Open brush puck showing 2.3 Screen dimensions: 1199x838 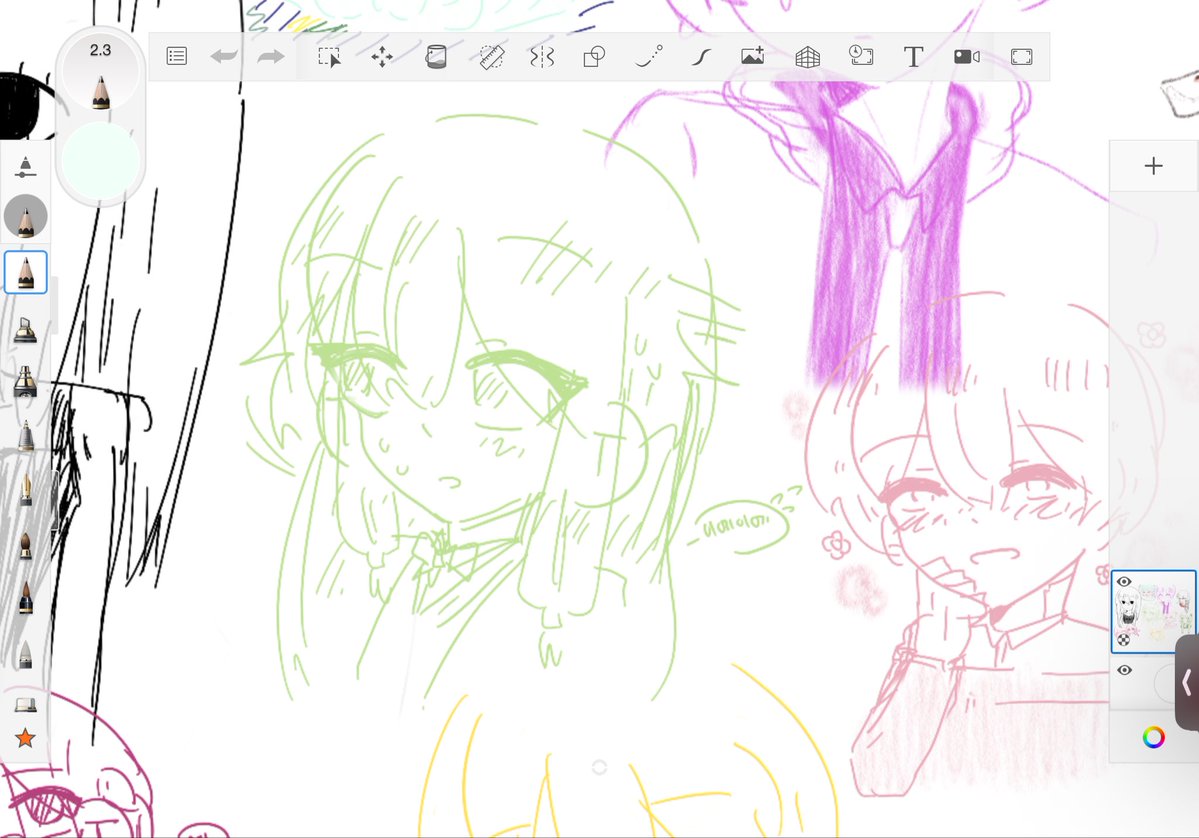100,74
